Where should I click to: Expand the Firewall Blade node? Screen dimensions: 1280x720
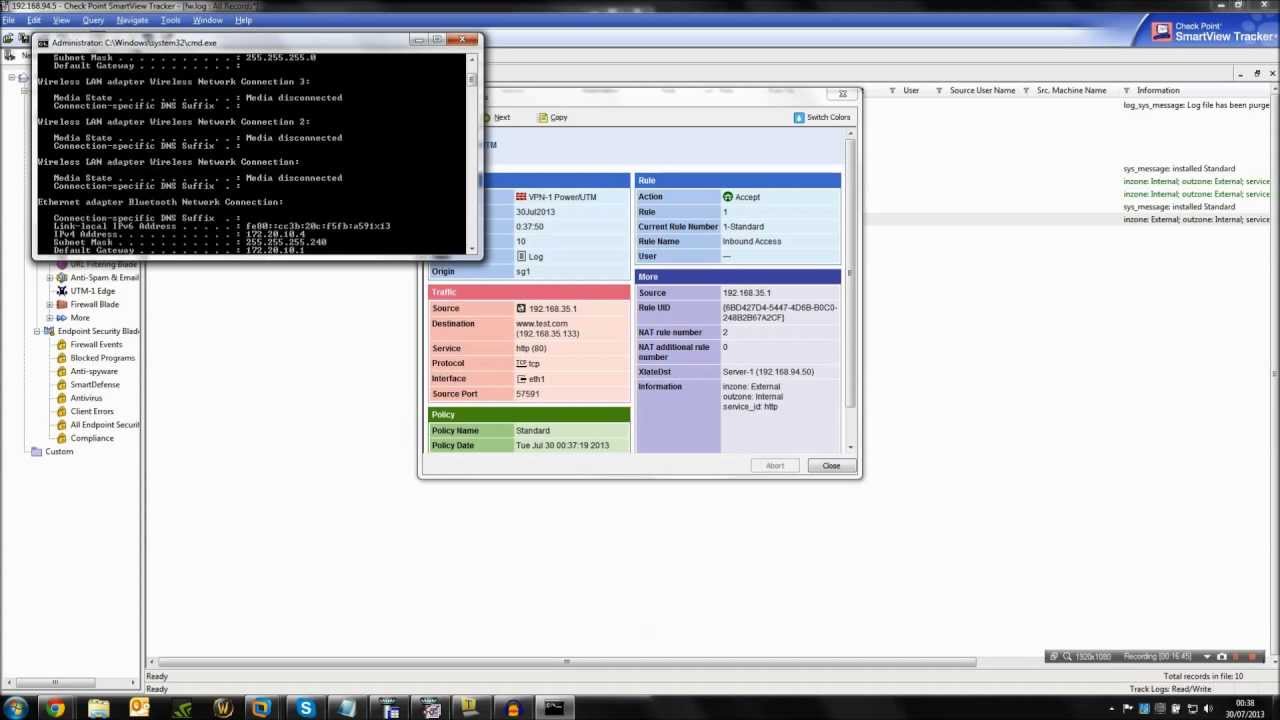[x=49, y=304]
